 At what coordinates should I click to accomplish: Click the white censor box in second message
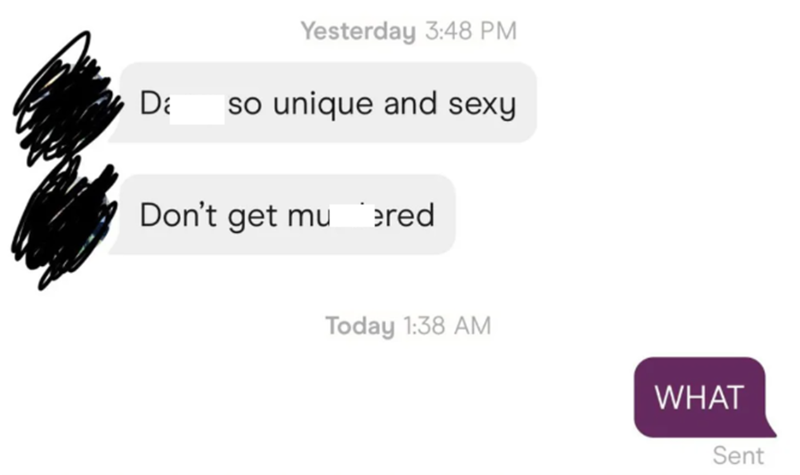tap(352, 215)
